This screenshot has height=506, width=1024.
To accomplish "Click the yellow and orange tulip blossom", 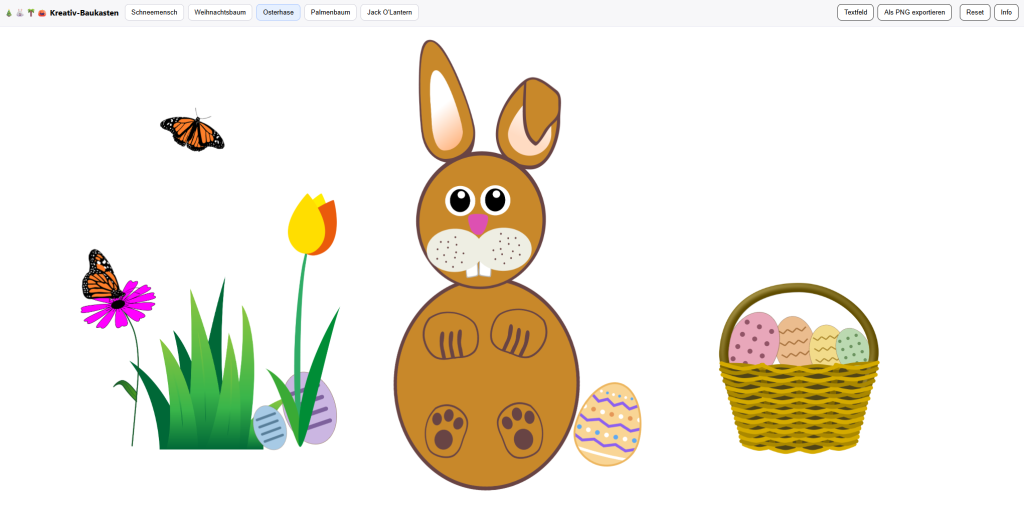I will coord(311,225).
